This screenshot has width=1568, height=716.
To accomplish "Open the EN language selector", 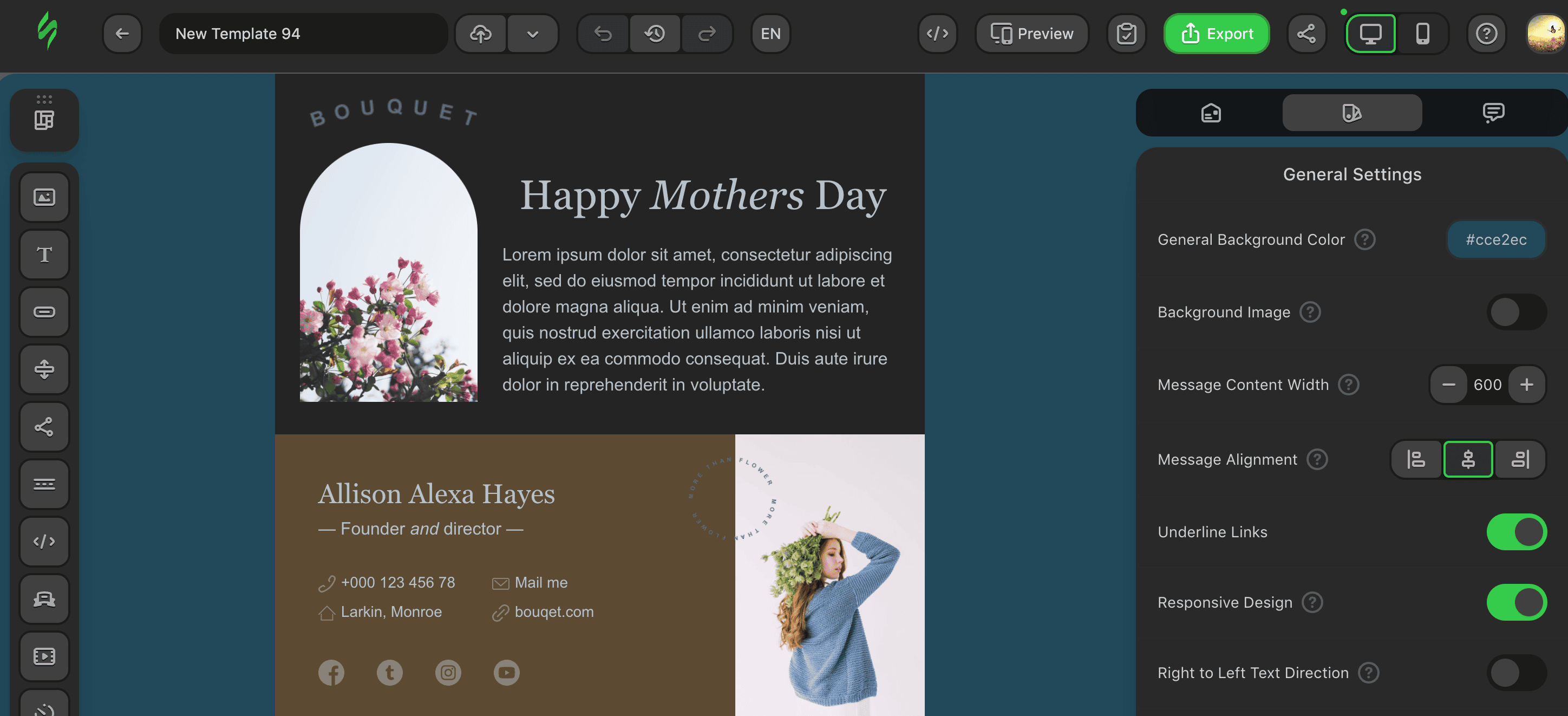I will click(770, 34).
